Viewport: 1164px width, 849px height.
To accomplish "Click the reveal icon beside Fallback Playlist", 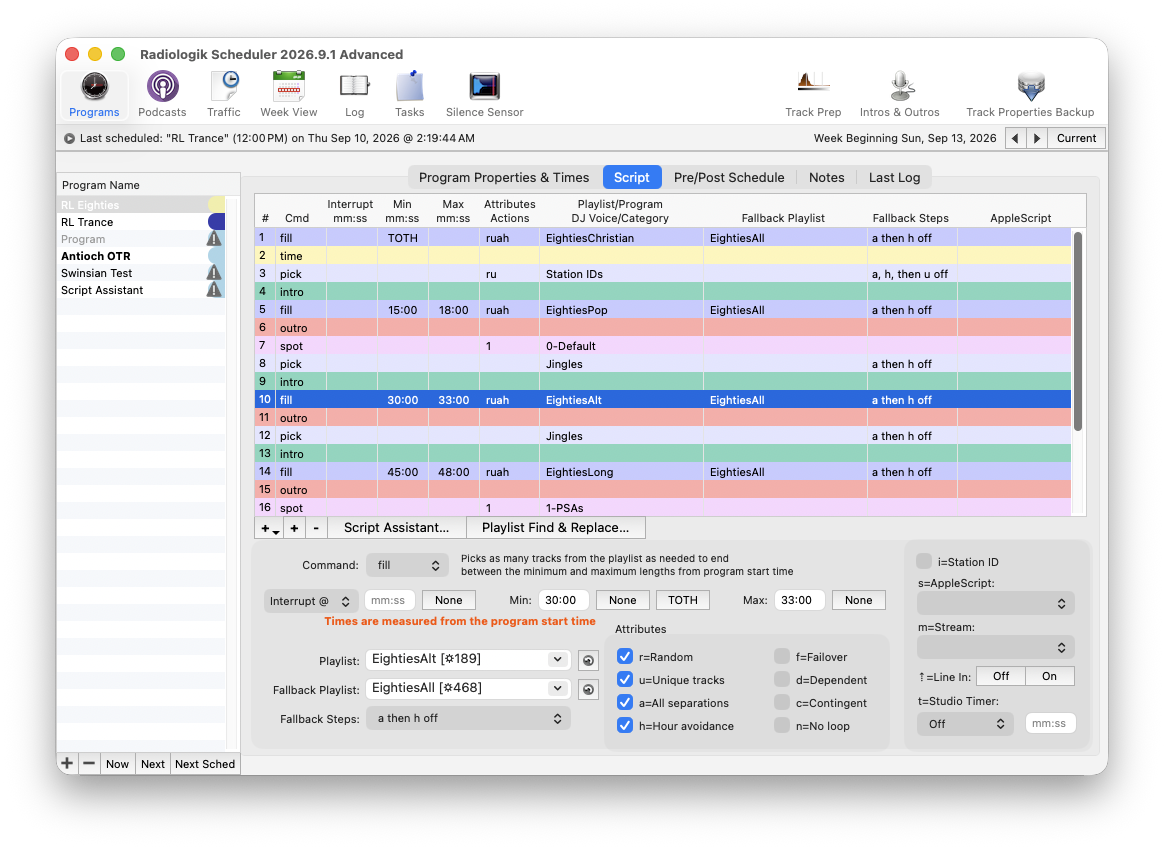I will pyautogui.click(x=588, y=689).
